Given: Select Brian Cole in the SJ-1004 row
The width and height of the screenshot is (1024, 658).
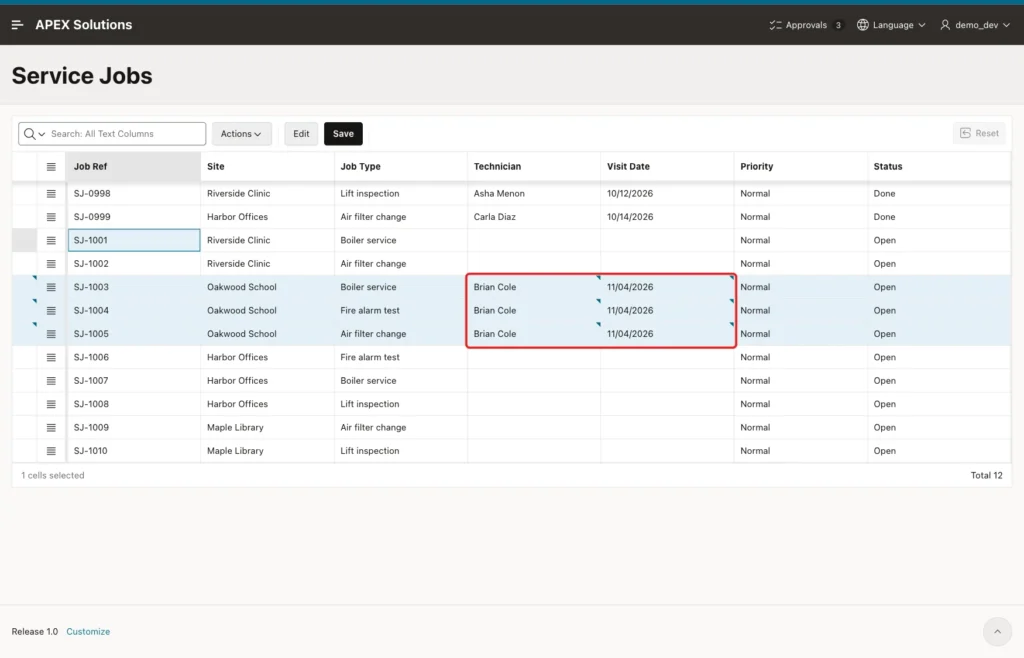Looking at the screenshot, I should point(534,311).
